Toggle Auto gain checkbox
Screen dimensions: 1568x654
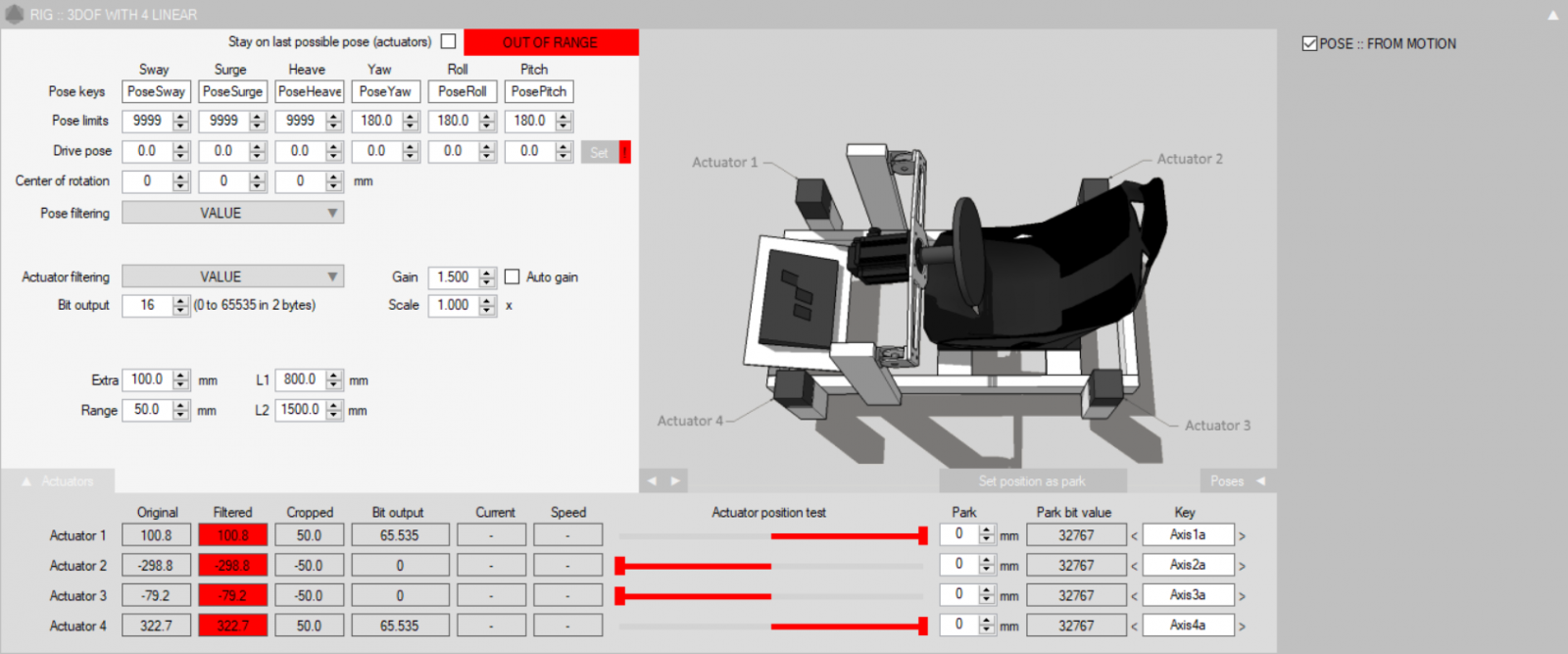(512, 277)
